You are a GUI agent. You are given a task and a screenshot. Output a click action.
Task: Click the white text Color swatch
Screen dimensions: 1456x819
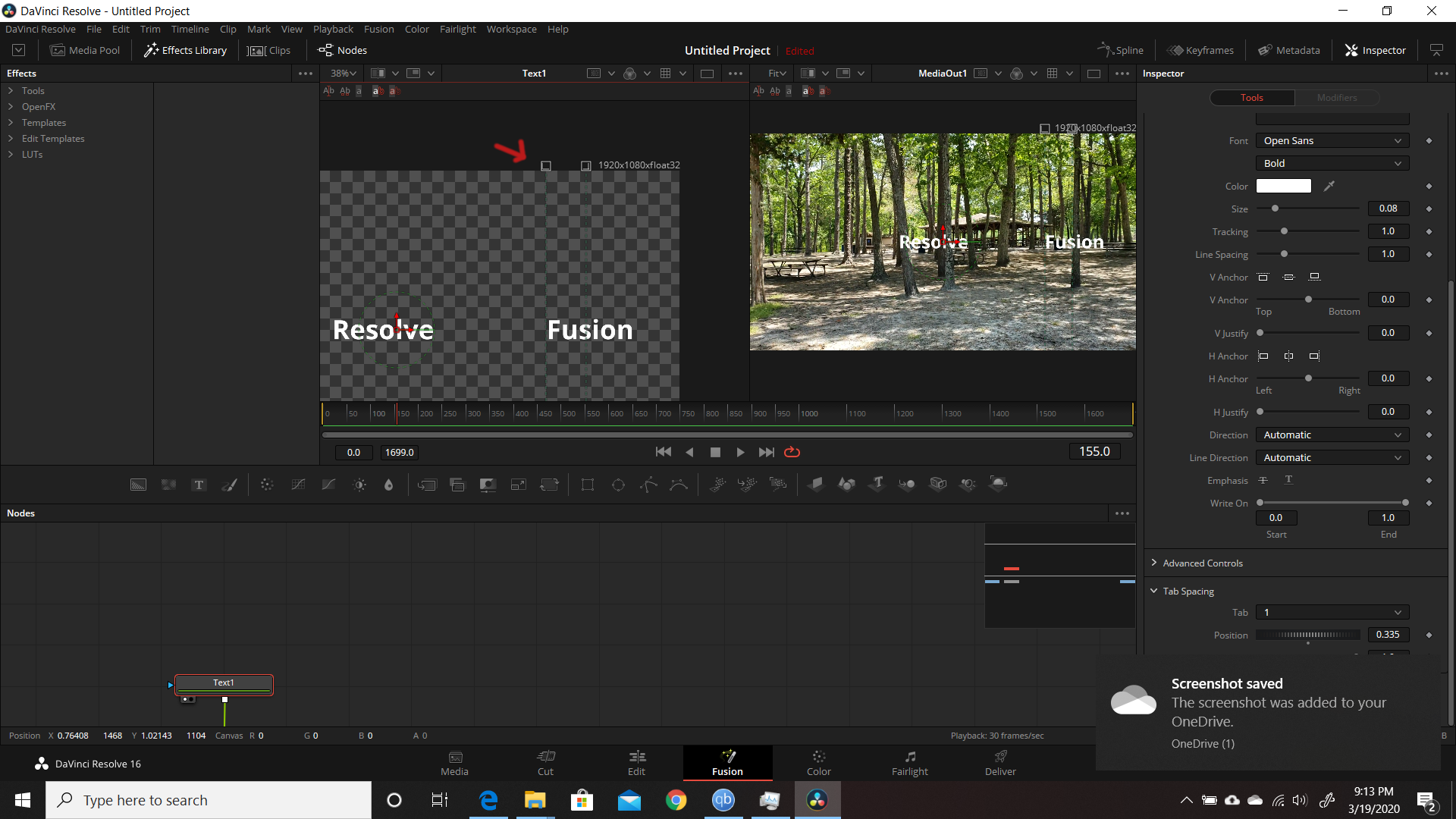1284,186
